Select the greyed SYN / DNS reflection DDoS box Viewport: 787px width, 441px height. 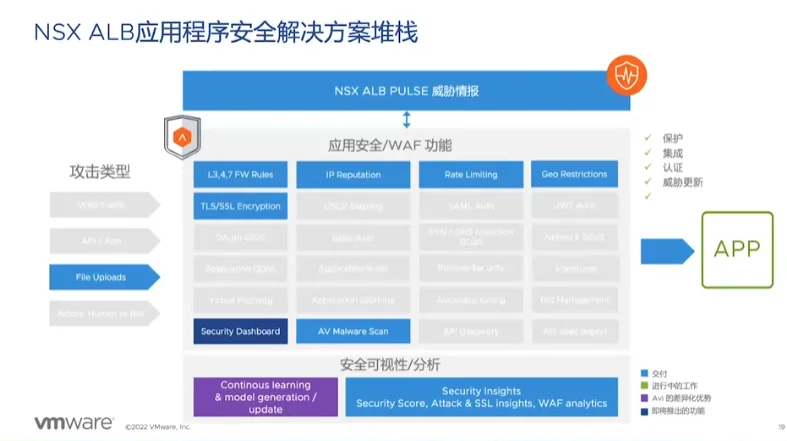471,237
